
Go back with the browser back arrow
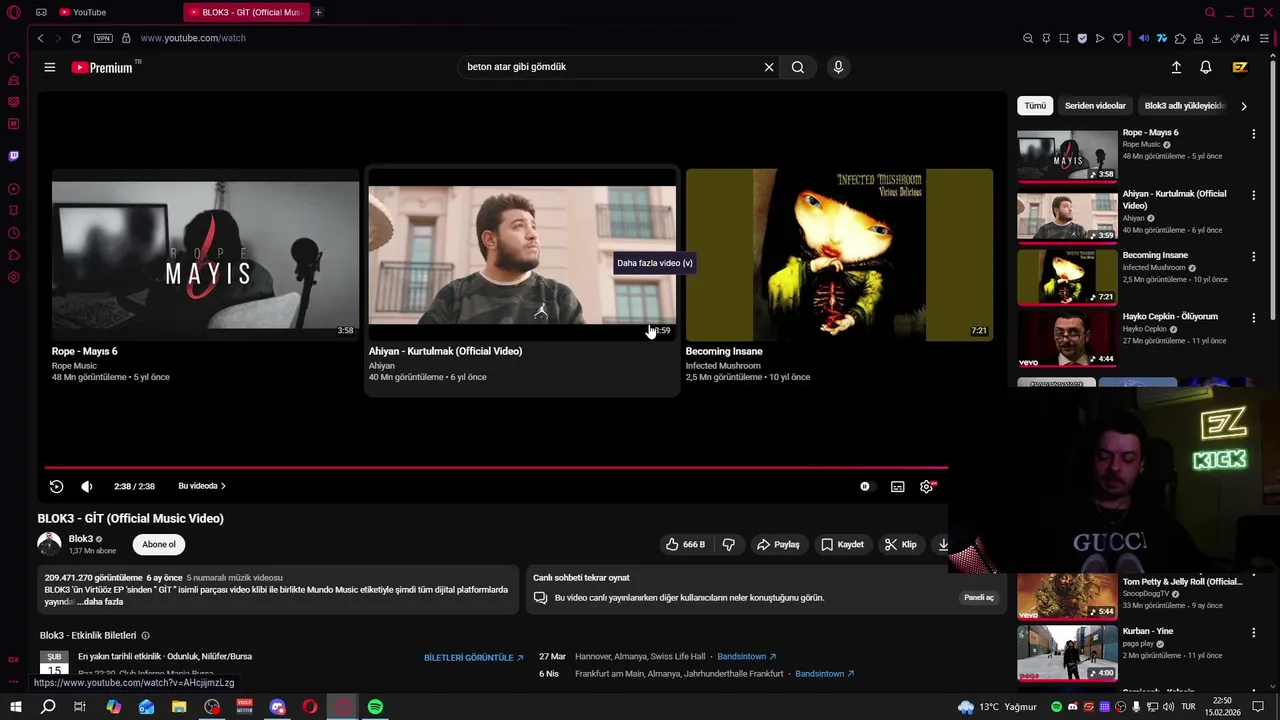pyautogui.click(x=40, y=38)
